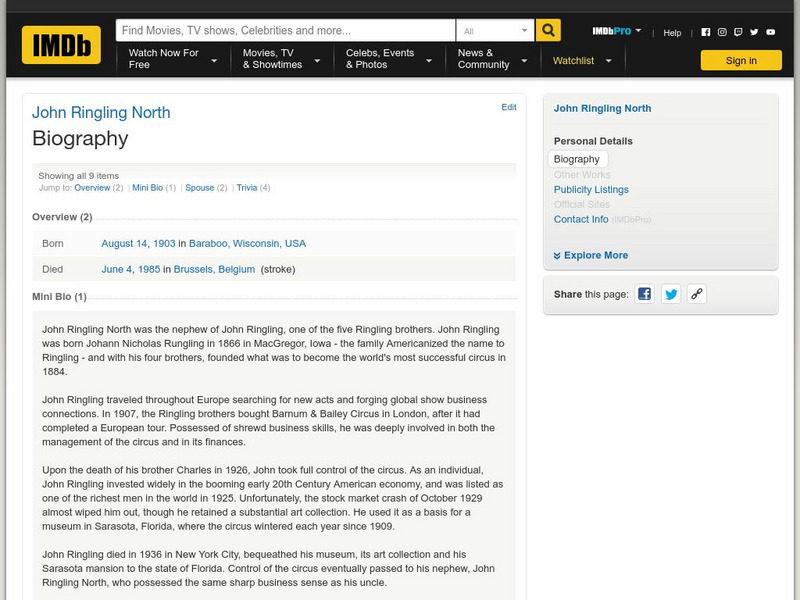Open IMDb's YouTube icon in header
The width and height of the screenshot is (800, 600).
coord(770,32)
